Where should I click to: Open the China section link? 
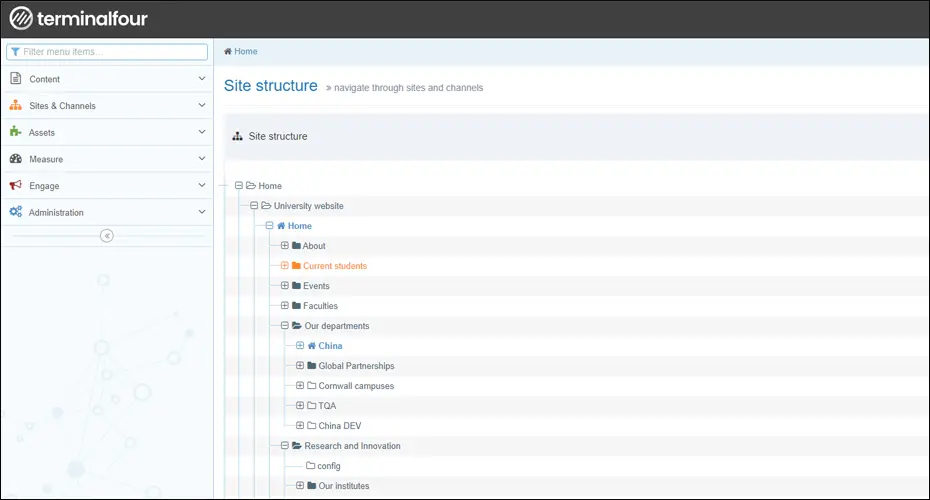(x=330, y=346)
